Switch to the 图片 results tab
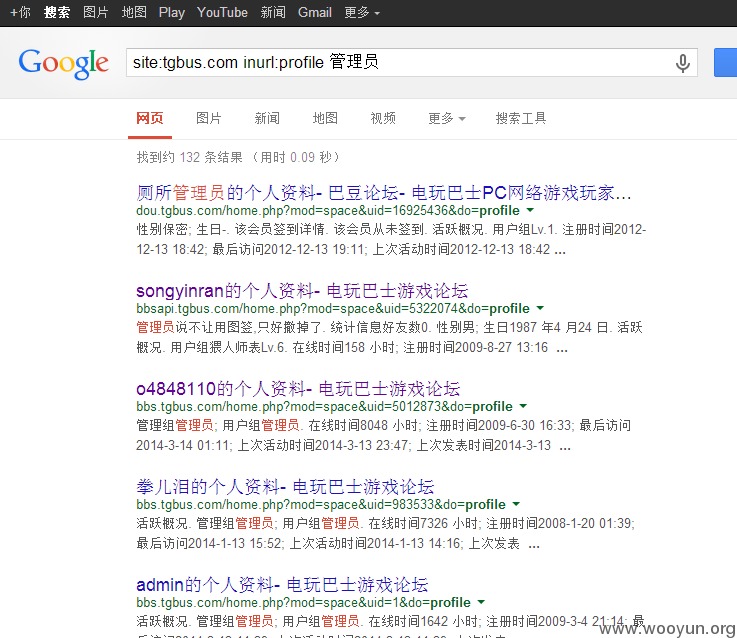This screenshot has width=737, height=638. (208, 118)
